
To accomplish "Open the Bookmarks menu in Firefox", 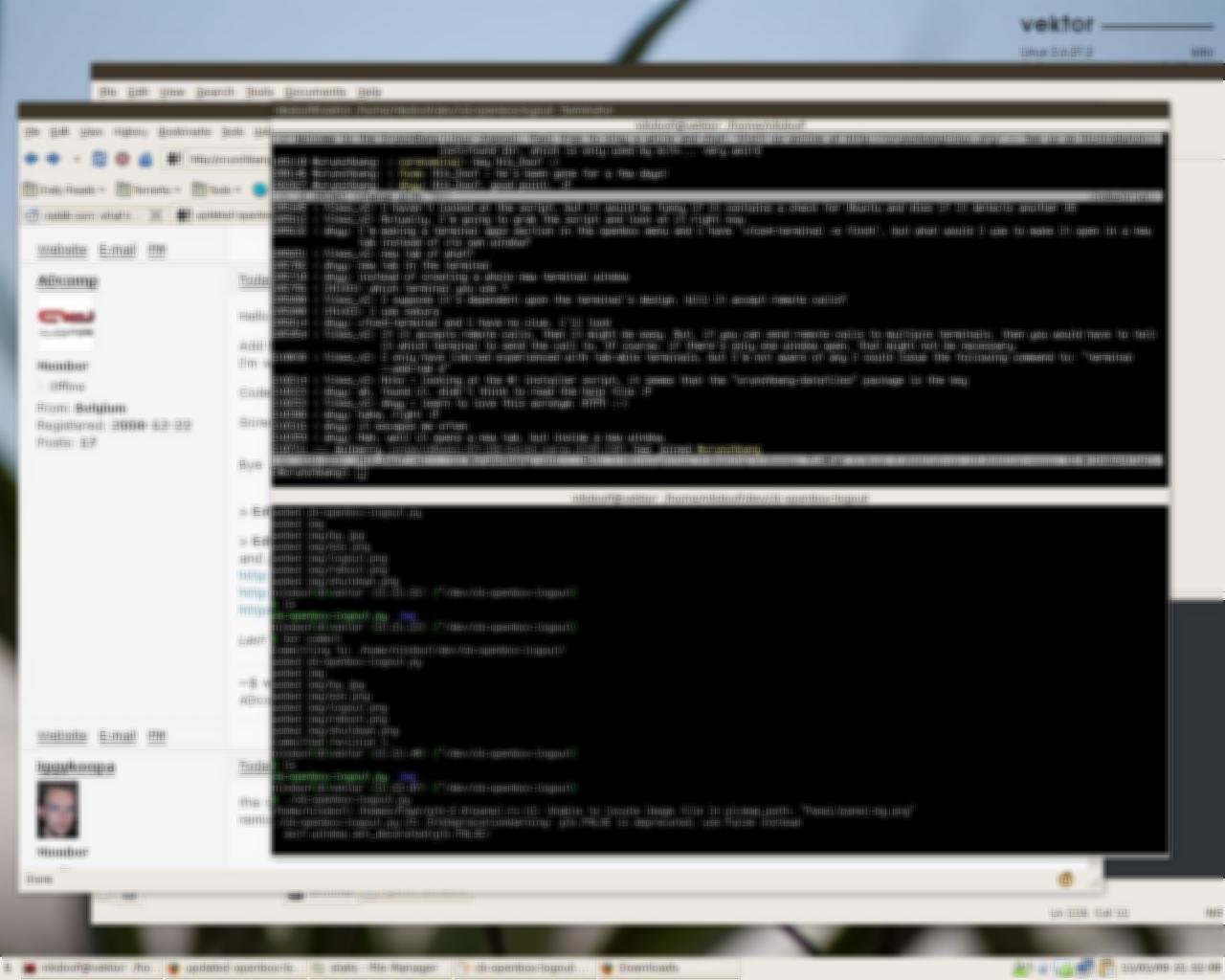I will pos(184,132).
